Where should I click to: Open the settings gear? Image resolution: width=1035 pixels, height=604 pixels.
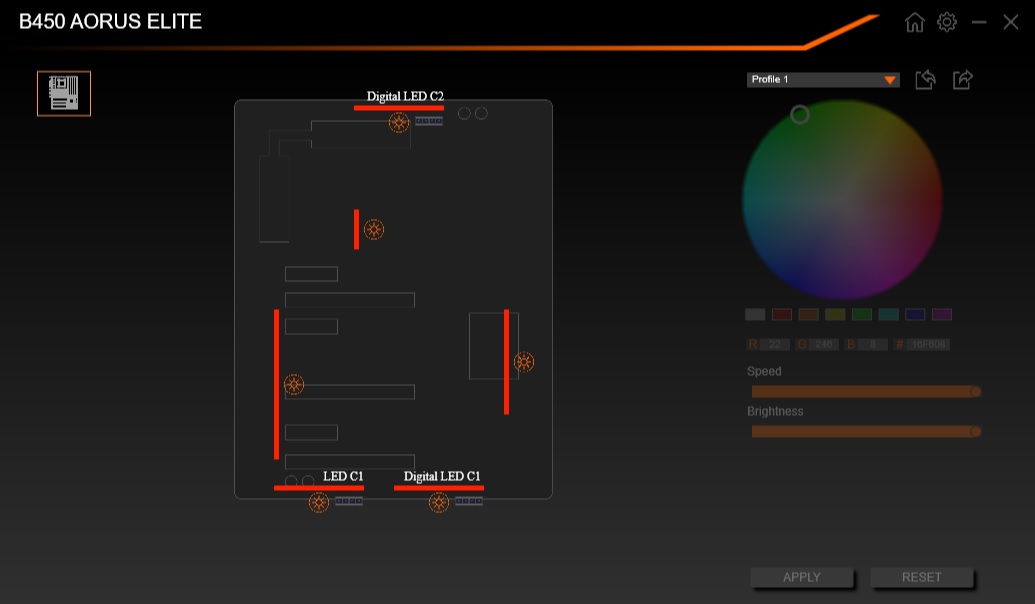coord(947,22)
